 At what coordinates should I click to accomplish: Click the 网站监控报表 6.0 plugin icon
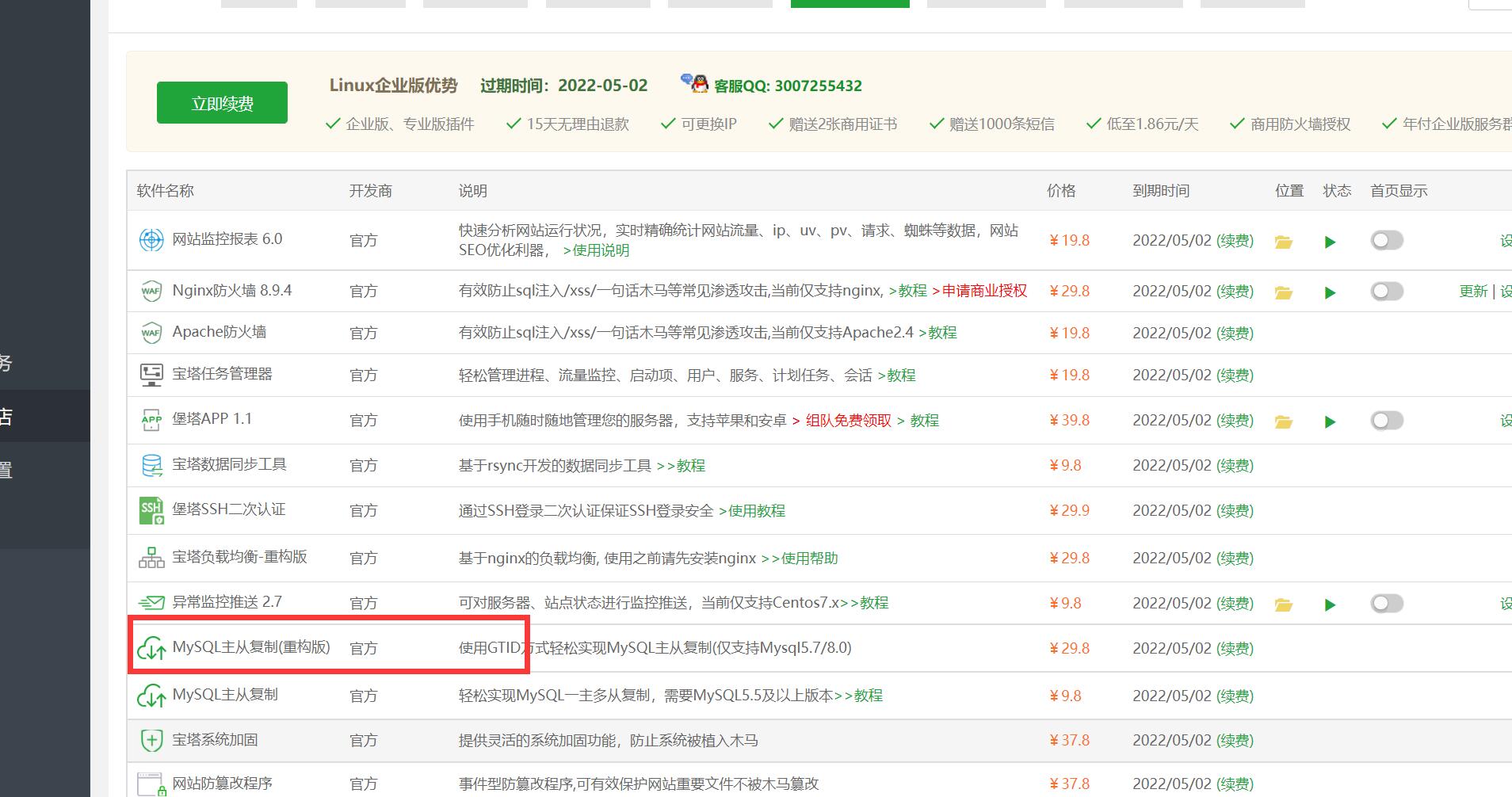151,239
